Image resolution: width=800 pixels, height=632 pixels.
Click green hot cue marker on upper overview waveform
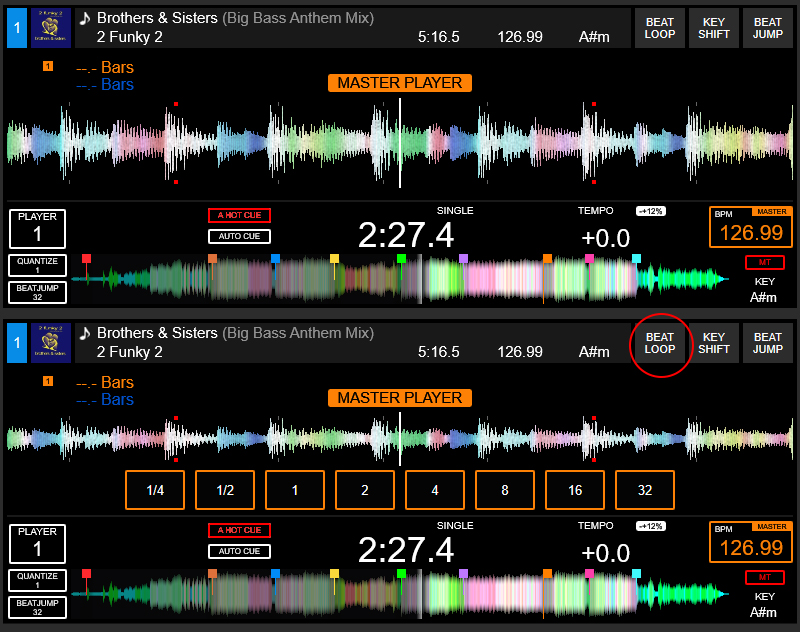tap(402, 259)
